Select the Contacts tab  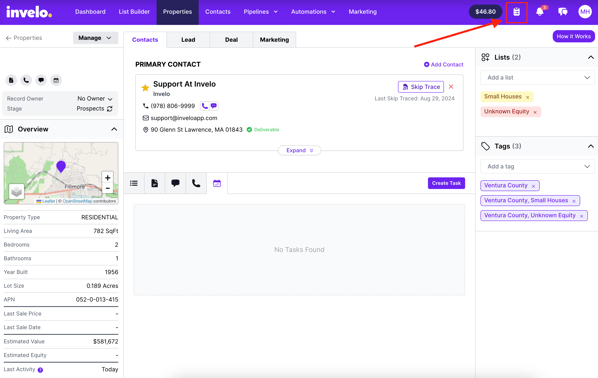[x=145, y=40]
